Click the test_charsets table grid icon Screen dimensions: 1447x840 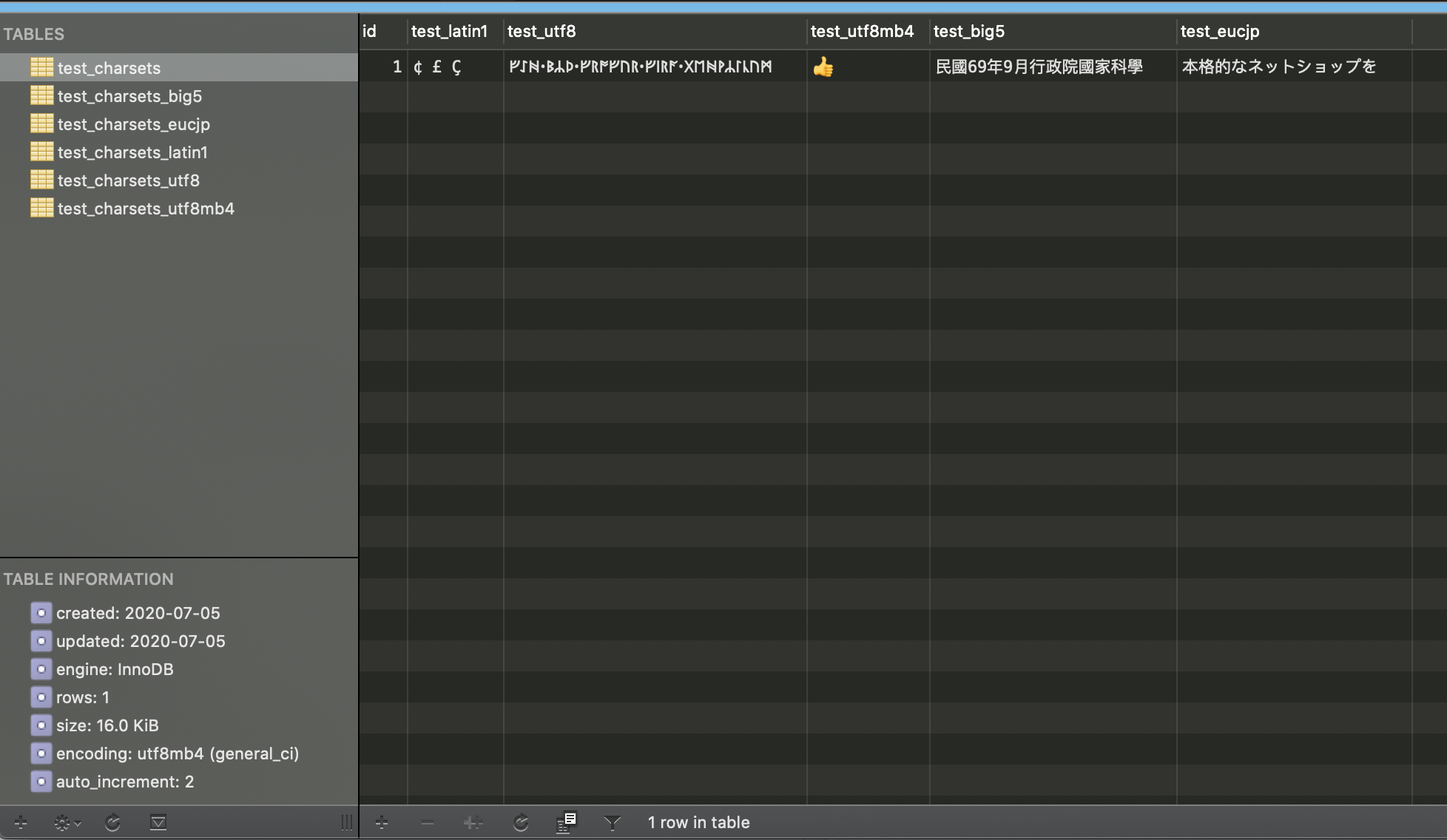point(42,67)
